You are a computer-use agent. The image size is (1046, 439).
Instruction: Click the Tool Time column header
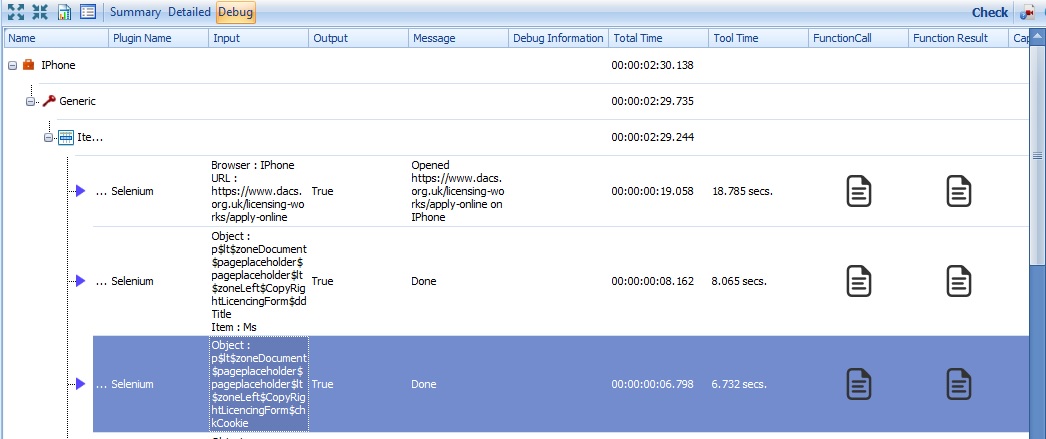pos(759,38)
